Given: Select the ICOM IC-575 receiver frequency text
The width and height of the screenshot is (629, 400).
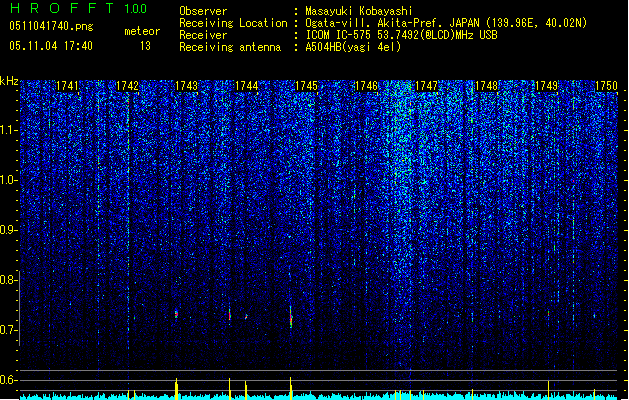Looking at the screenshot, I should click(401, 35).
